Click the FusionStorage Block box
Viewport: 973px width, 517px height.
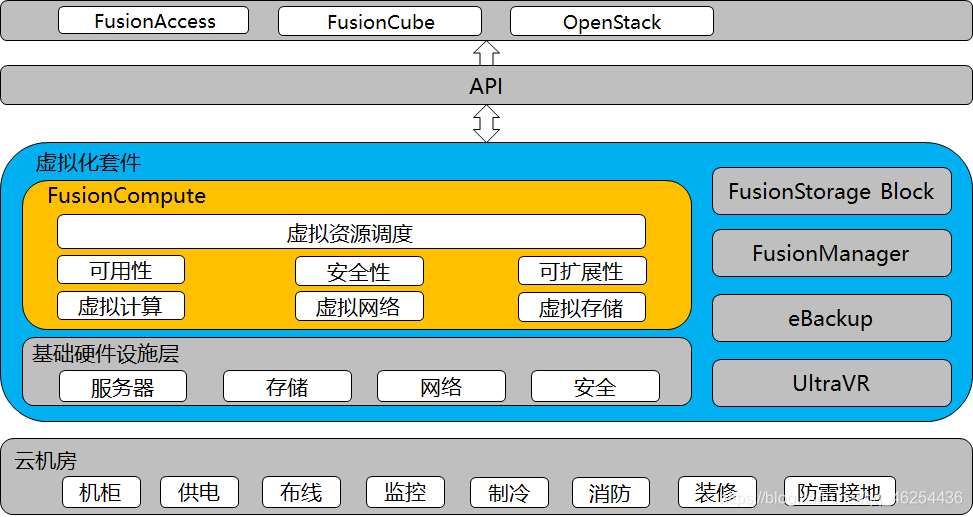[x=832, y=191]
